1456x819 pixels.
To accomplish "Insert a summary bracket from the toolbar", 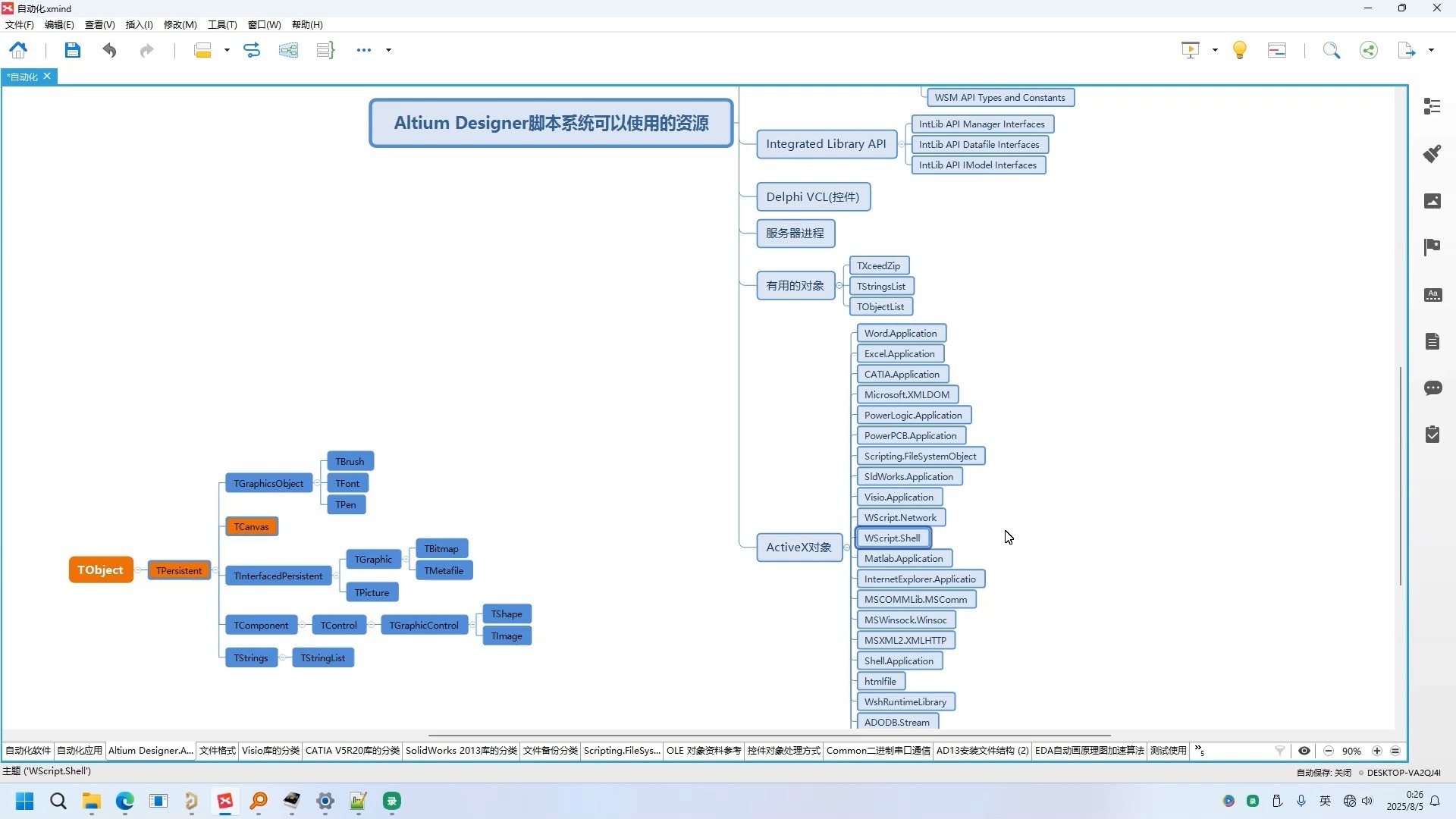I will [x=325, y=50].
